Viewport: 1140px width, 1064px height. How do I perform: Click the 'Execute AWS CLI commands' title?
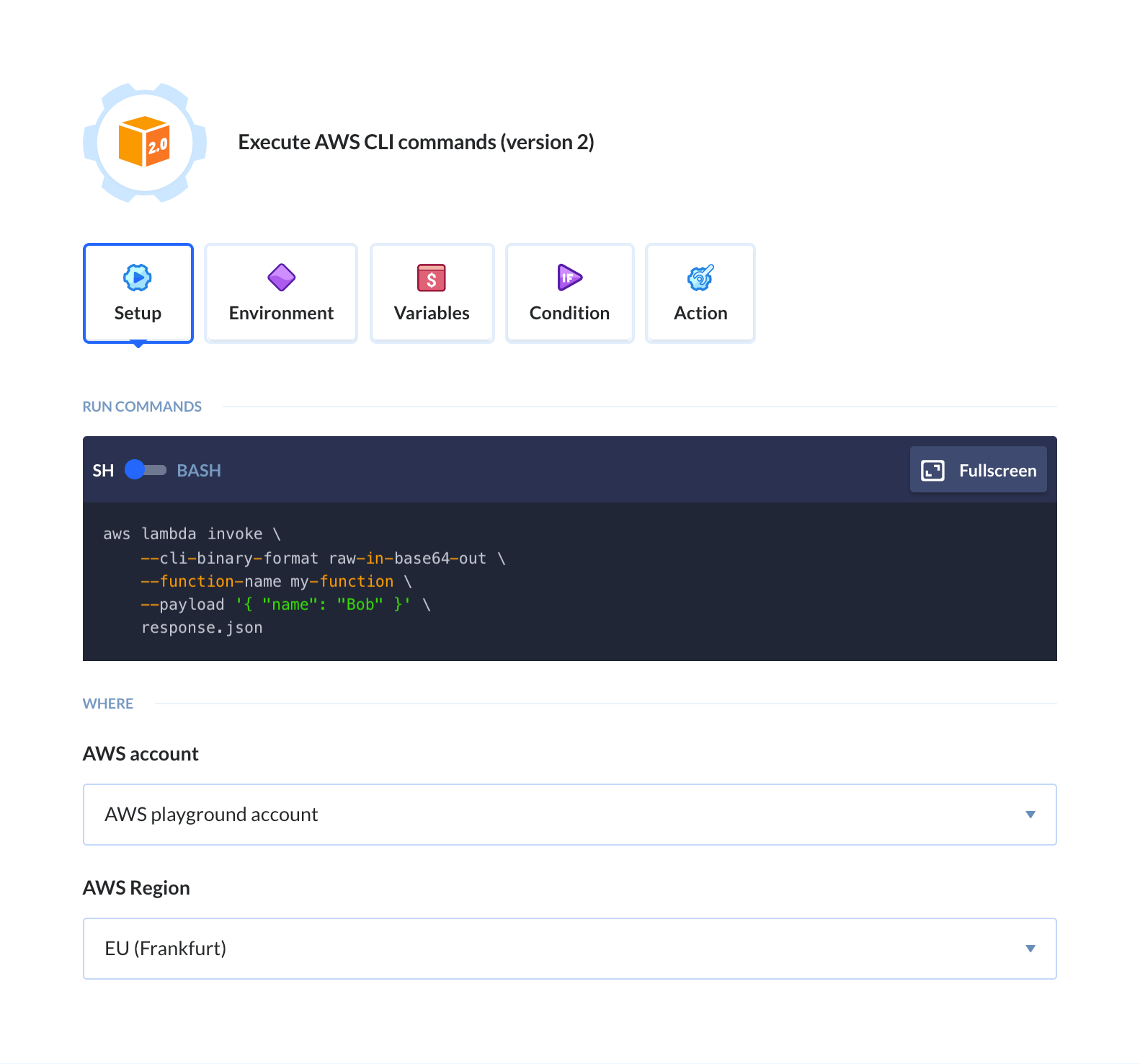click(x=417, y=142)
